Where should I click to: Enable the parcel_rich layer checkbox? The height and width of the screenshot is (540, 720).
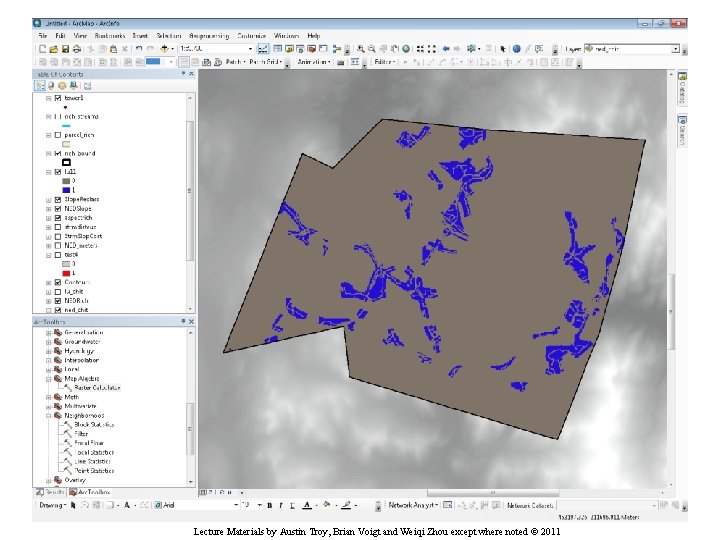coord(57,134)
